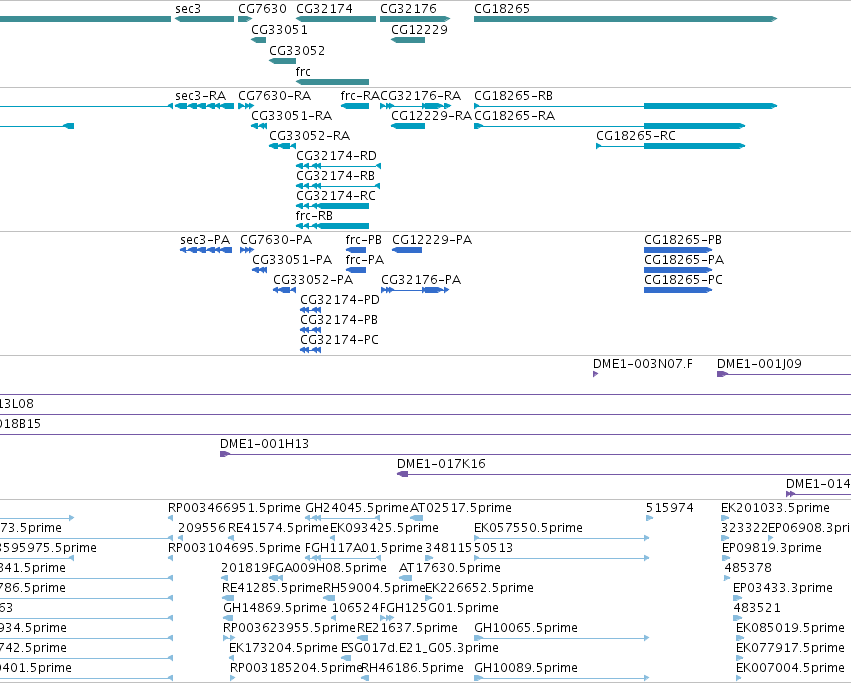The width and height of the screenshot is (851, 683).
Task: Click the RP003466951.5prime EST
Action: 170,518
